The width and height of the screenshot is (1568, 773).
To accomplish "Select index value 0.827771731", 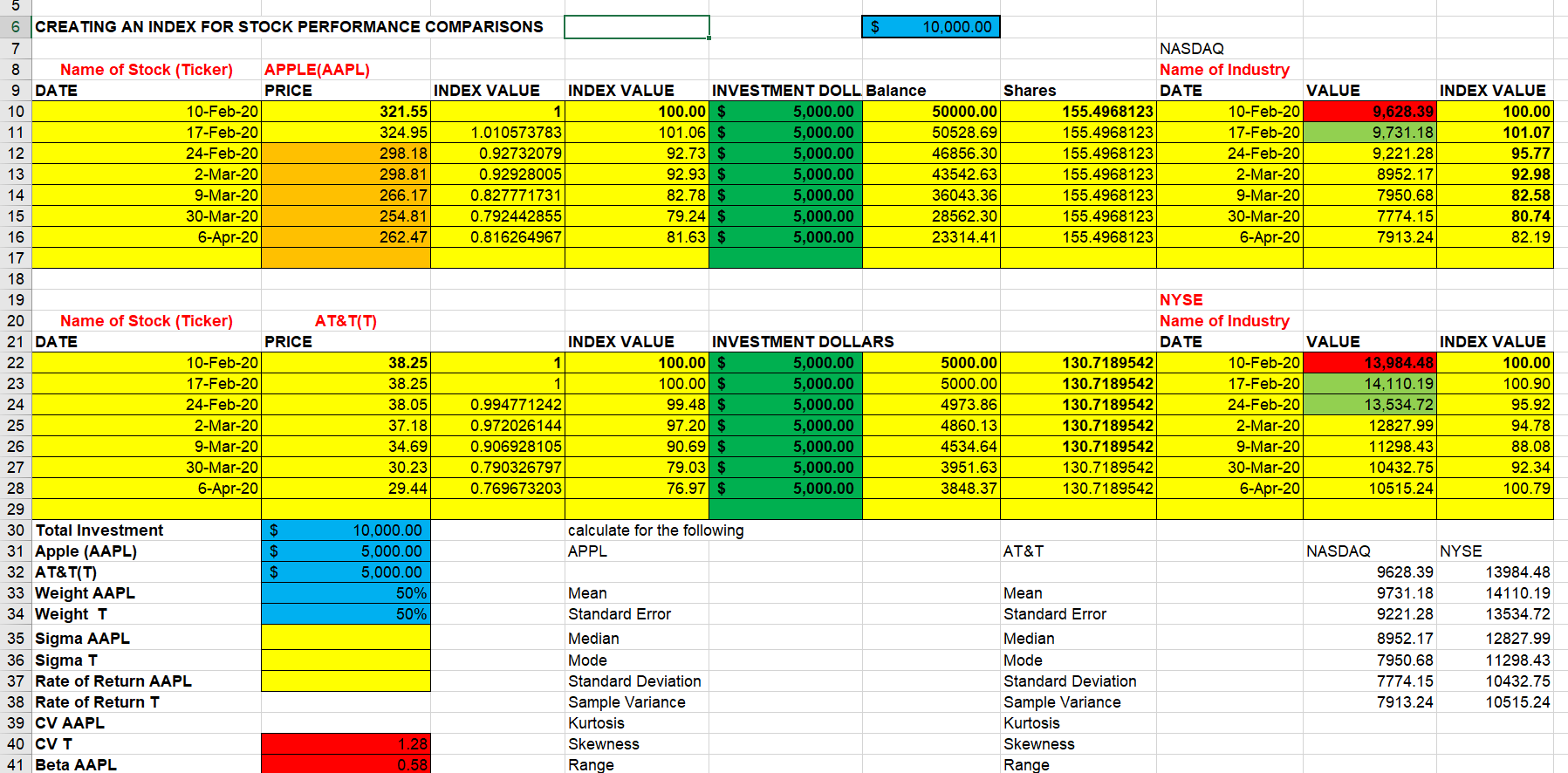I will (498, 195).
